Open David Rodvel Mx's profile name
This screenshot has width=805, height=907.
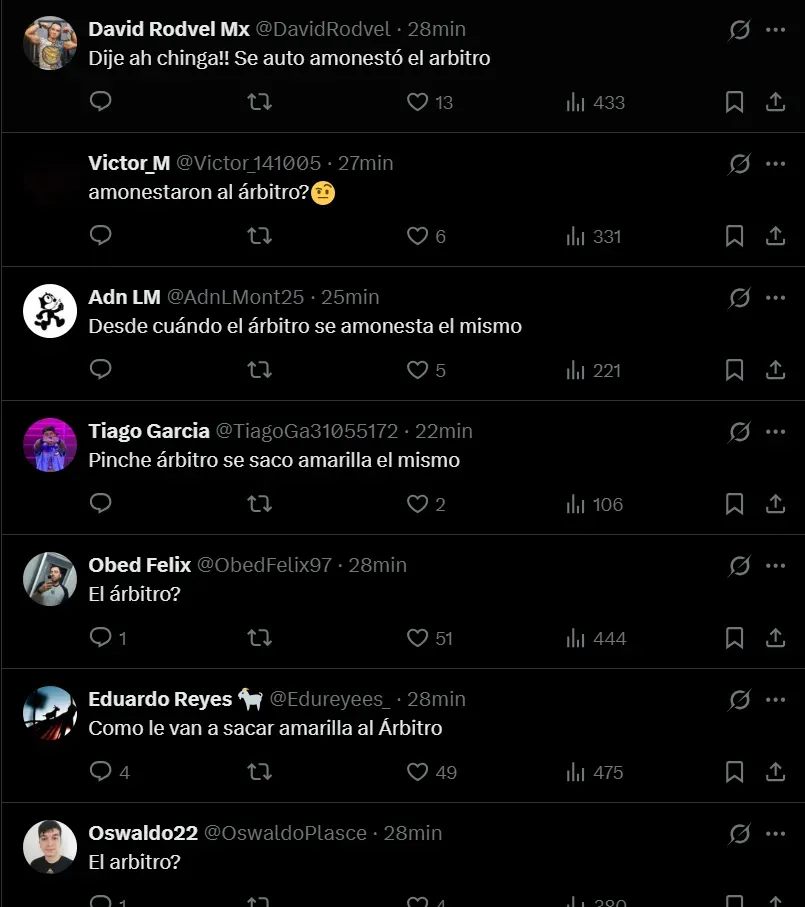coord(168,29)
